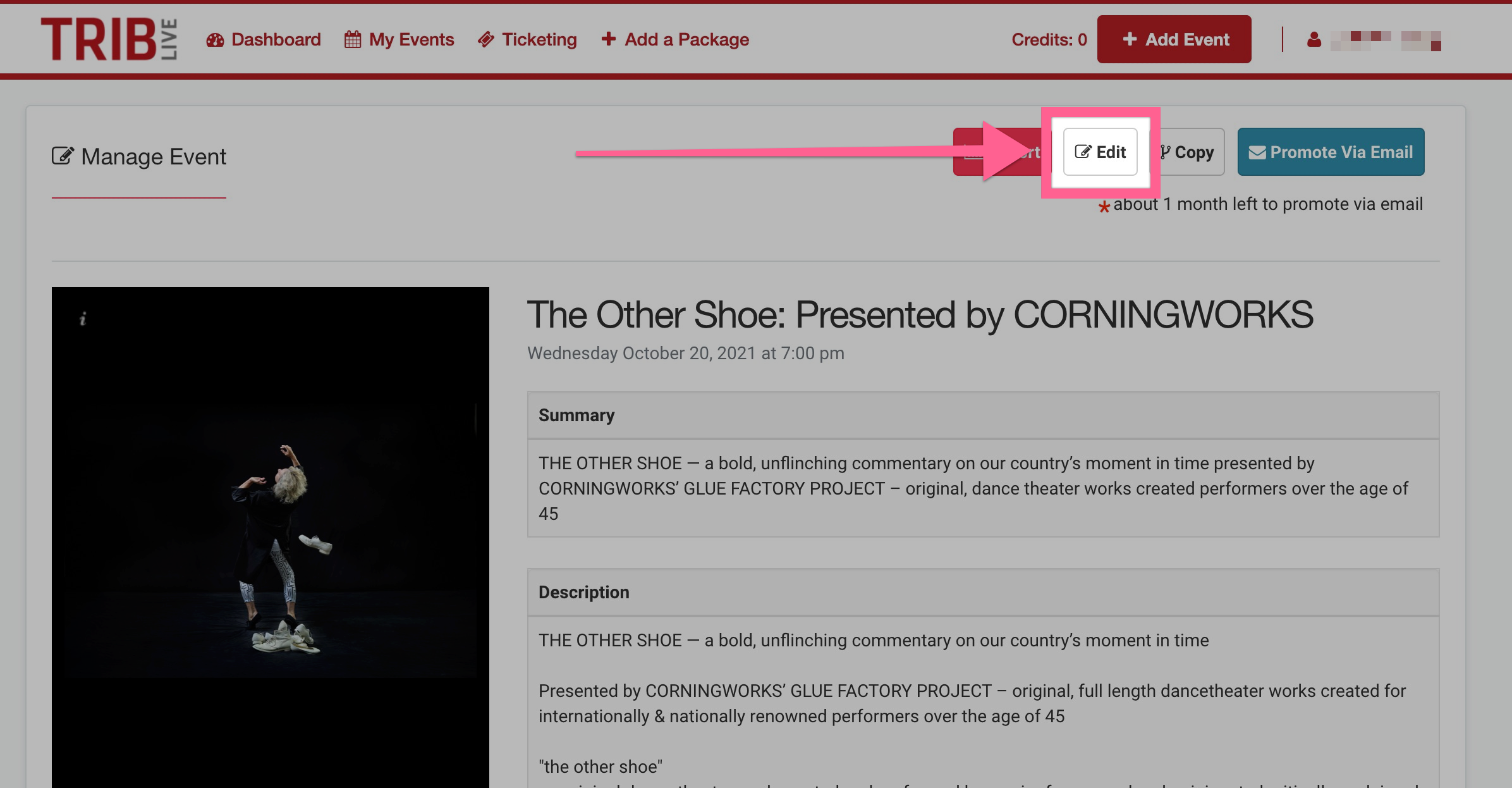The image size is (1512, 788).
Task: Click the envelope icon on Promote Via Email
Action: (x=1257, y=152)
